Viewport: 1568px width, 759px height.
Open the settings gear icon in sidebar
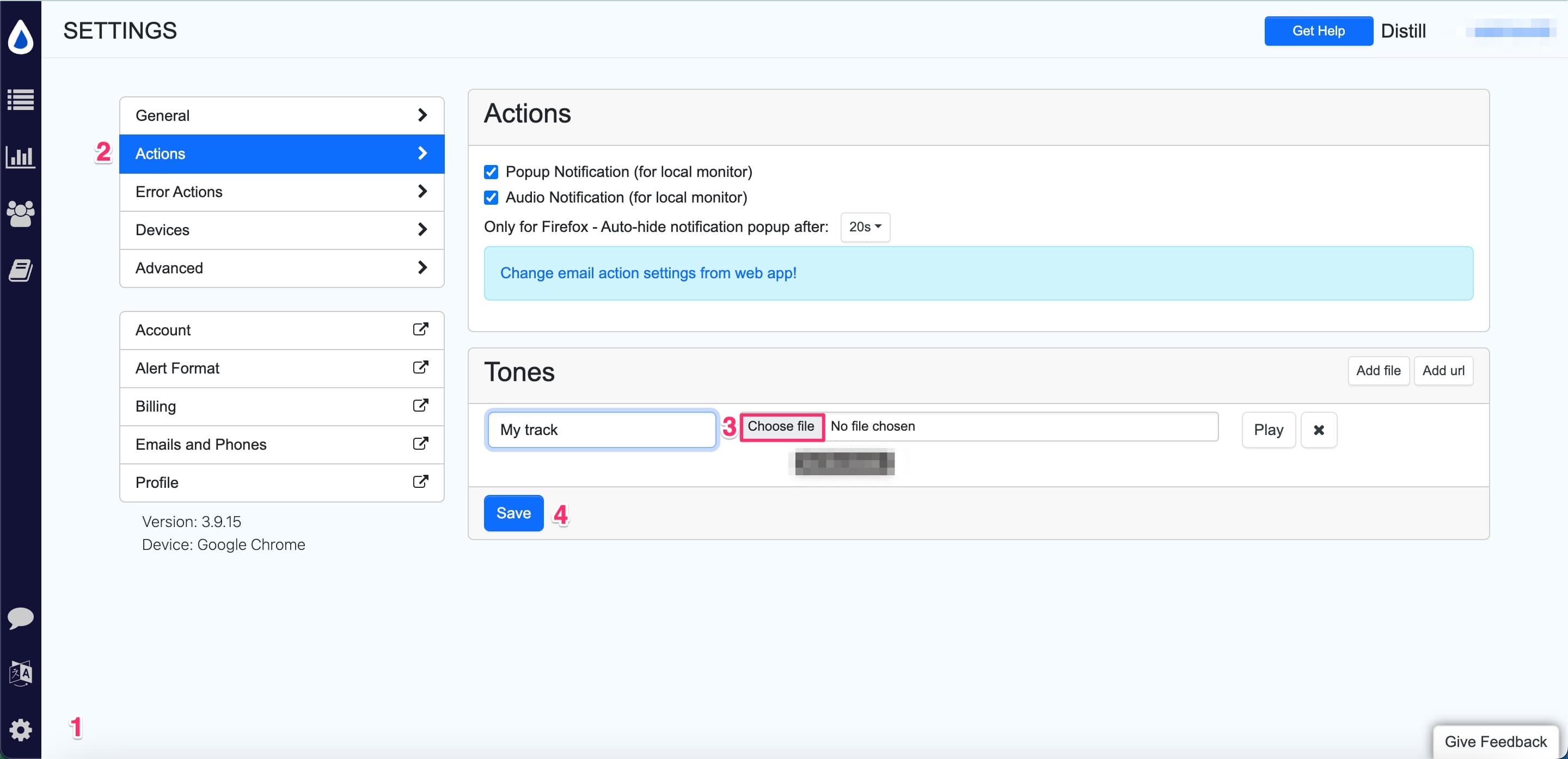[x=21, y=729]
